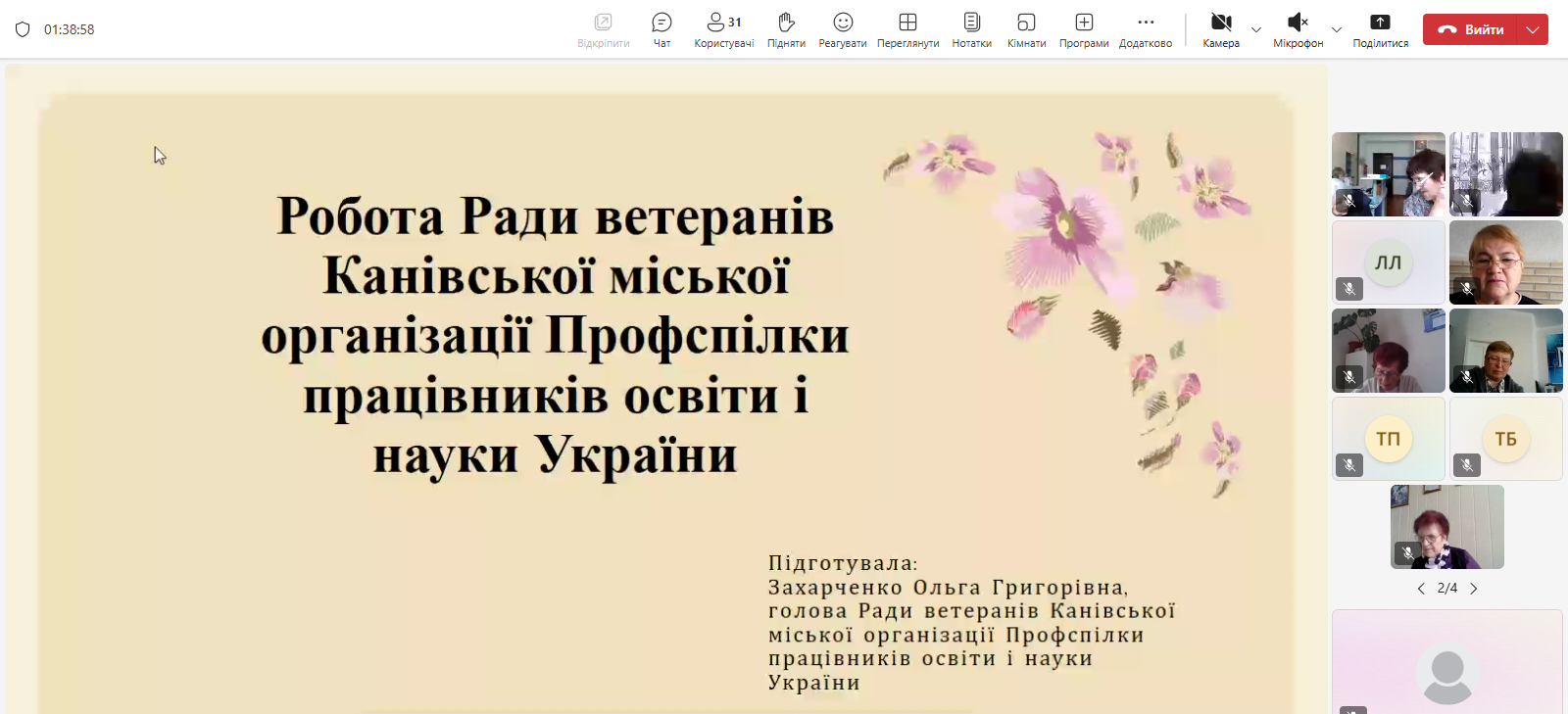Go to next participants page
Image resolution: width=1568 pixels, height=714 pixels.
[1473, 589]
